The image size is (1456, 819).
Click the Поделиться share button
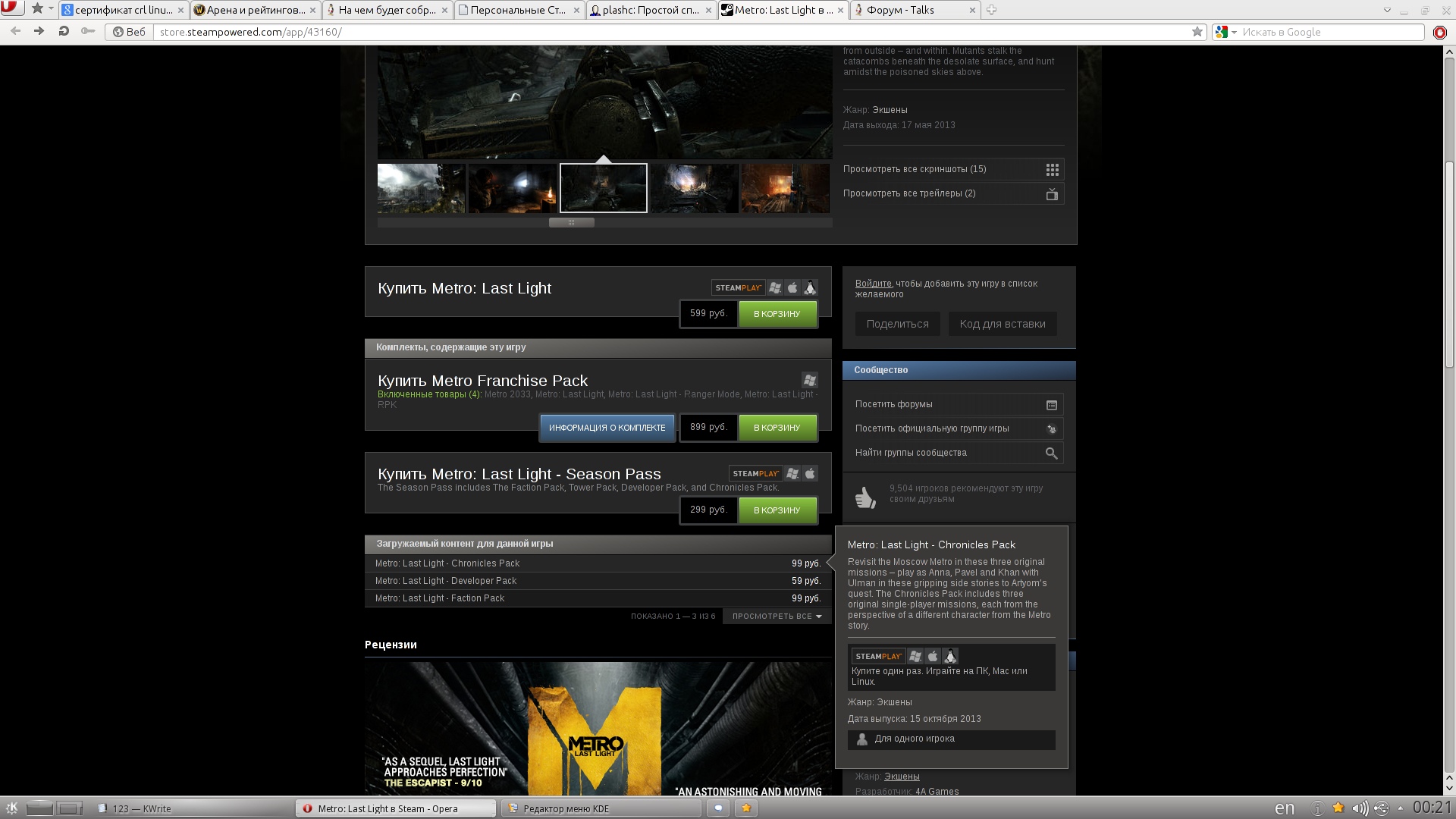(x=897, y=324)
